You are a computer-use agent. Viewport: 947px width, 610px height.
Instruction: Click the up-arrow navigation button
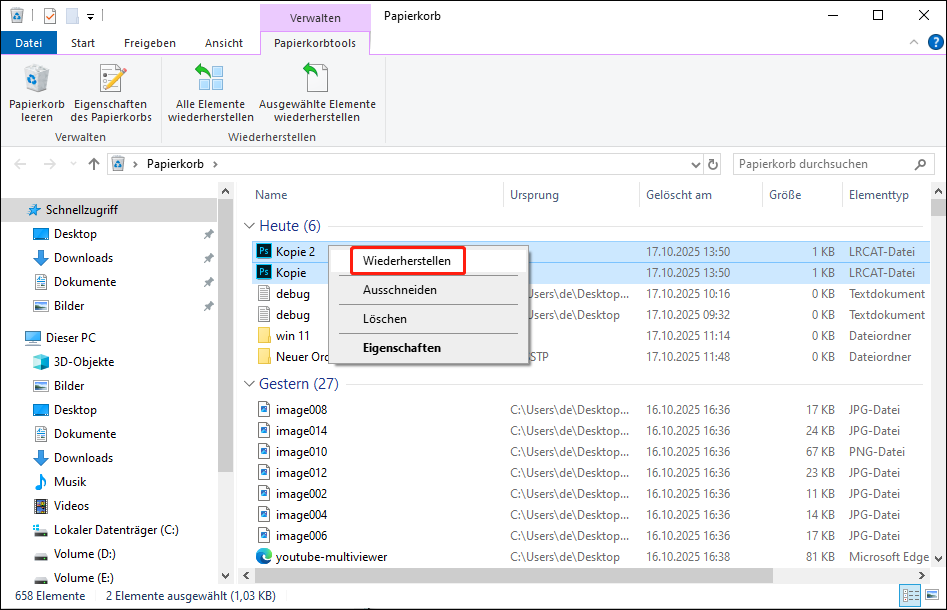(94, 164)
